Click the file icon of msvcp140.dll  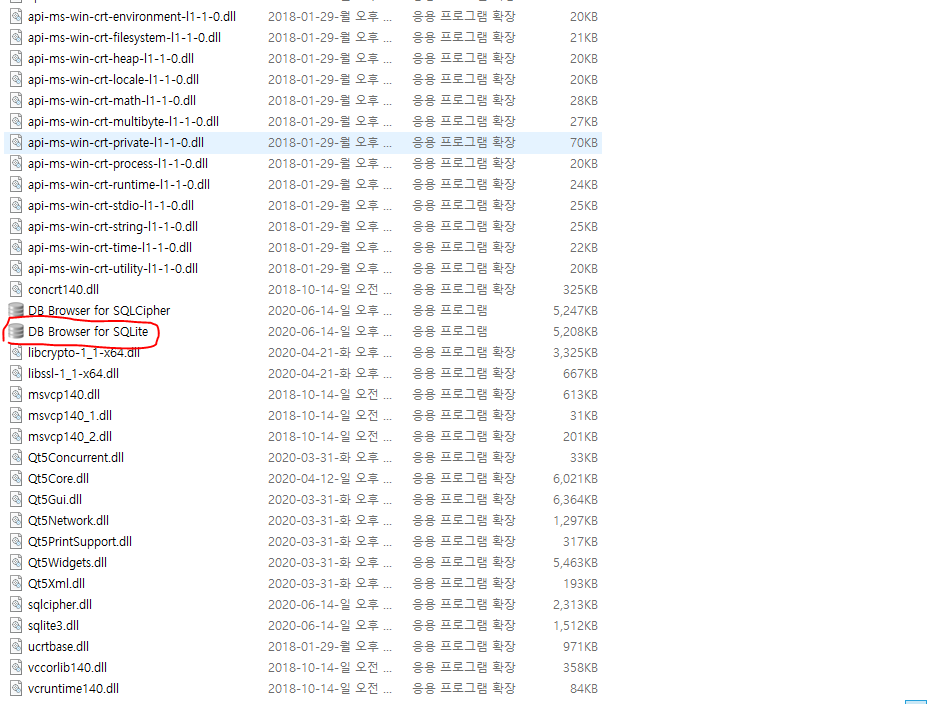click(17, 395)
